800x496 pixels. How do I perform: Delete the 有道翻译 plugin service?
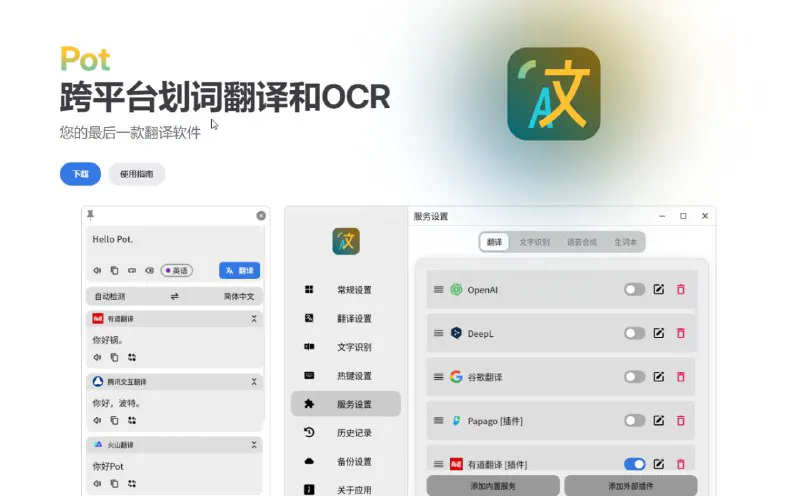[x=681, y=464]
